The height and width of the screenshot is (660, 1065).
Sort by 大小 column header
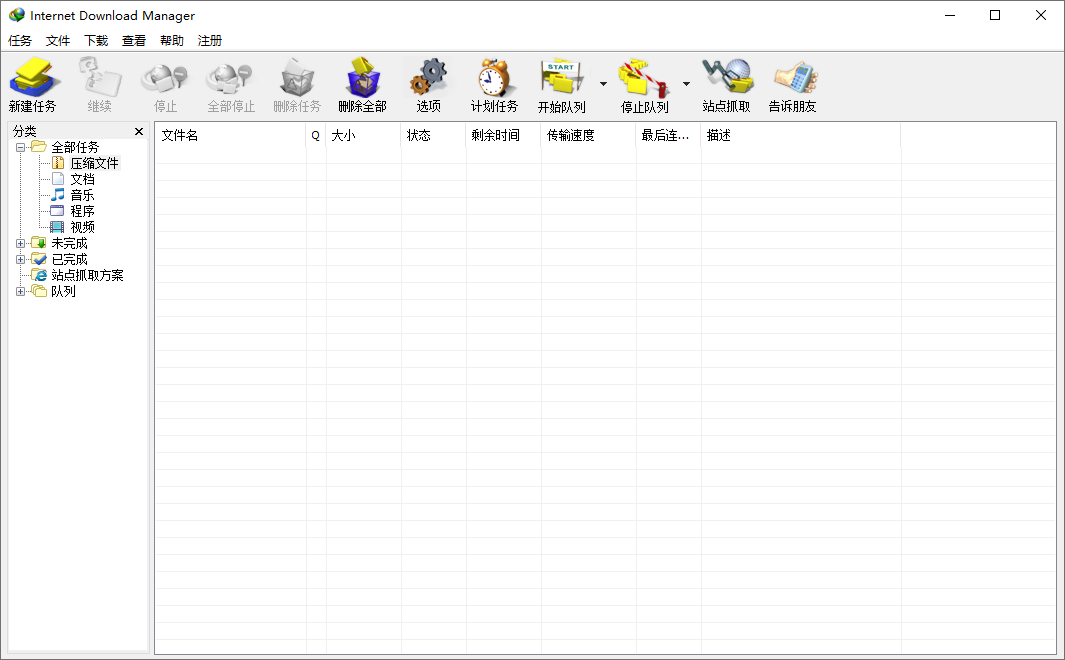(363, 135)
